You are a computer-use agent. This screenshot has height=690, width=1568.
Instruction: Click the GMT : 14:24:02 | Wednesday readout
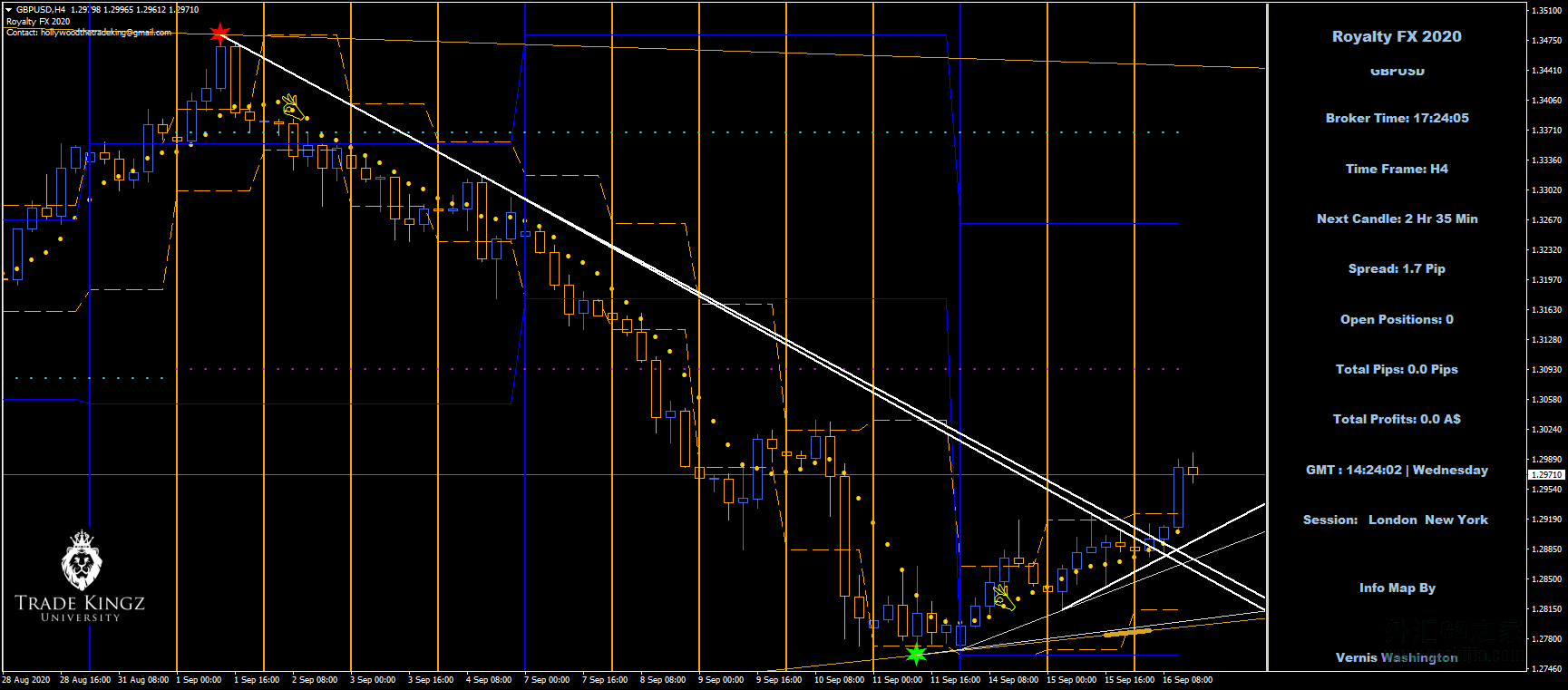1397,470
